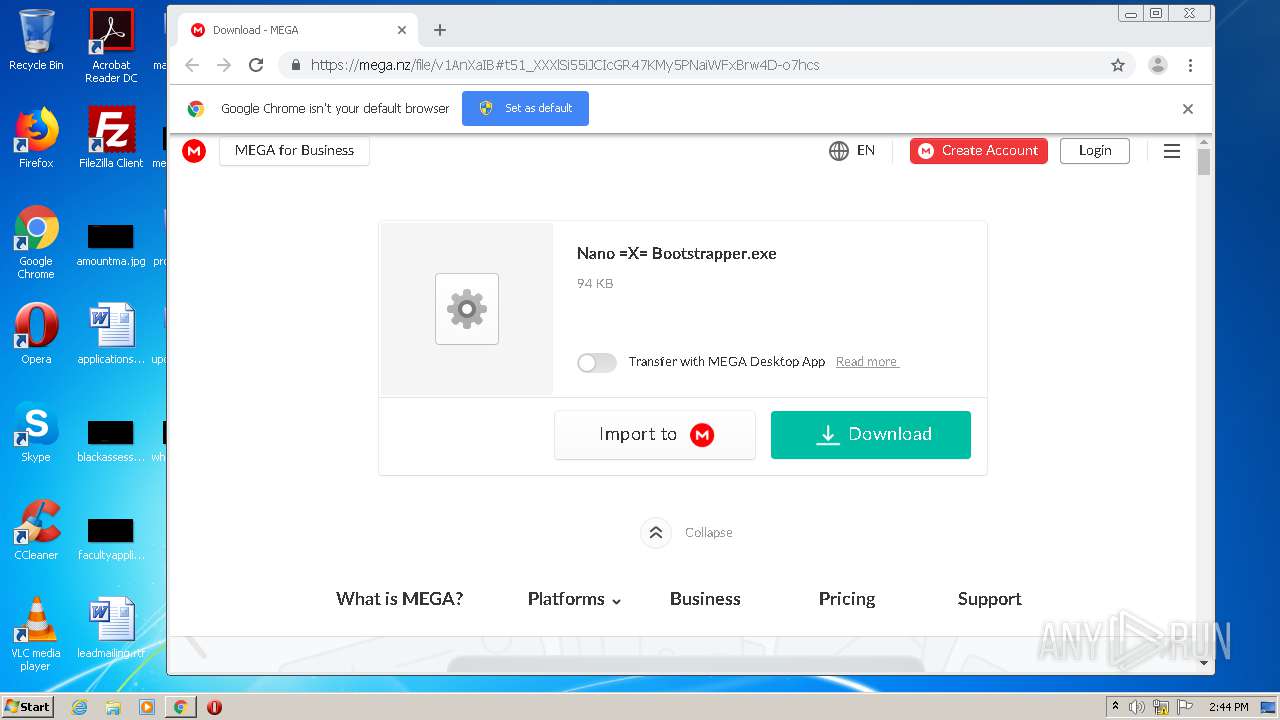This screenshot has width=1280, height=720.
Task: Click the language globe icon
Action: tap(839, 151)
